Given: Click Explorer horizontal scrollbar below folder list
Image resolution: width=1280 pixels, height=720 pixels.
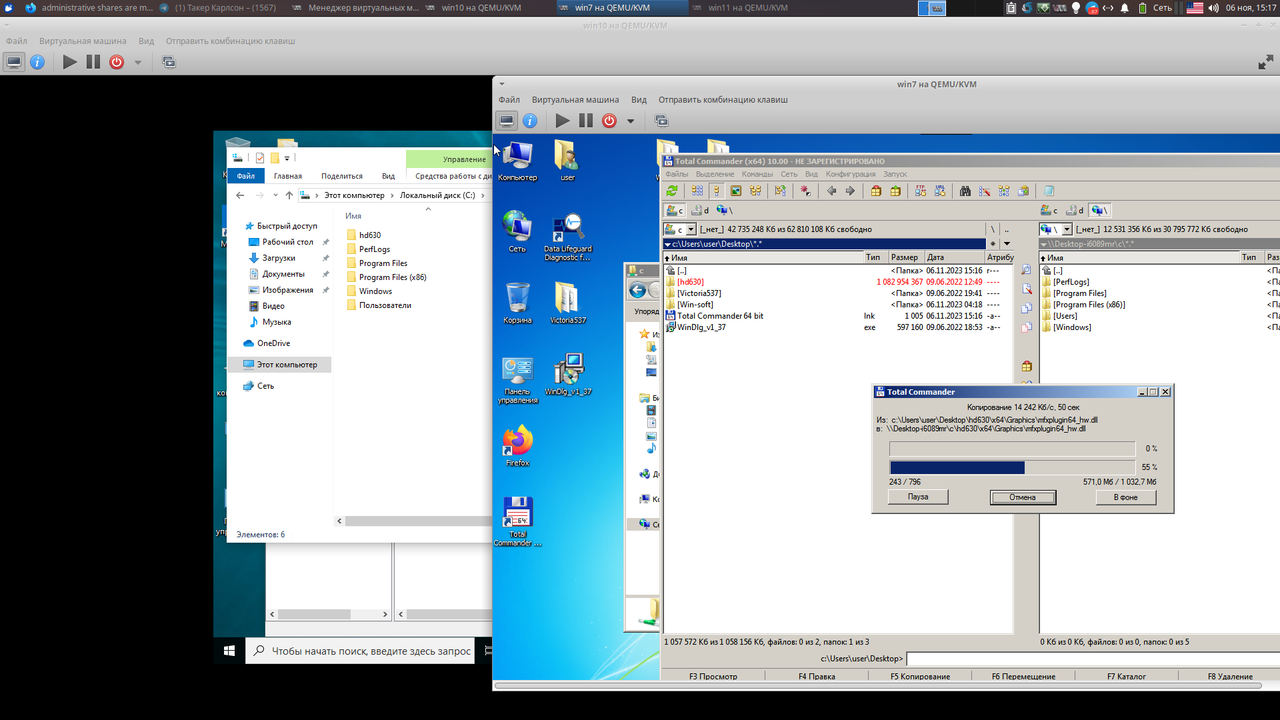Looking at the screenshot, I should click(x=412, y=521).
